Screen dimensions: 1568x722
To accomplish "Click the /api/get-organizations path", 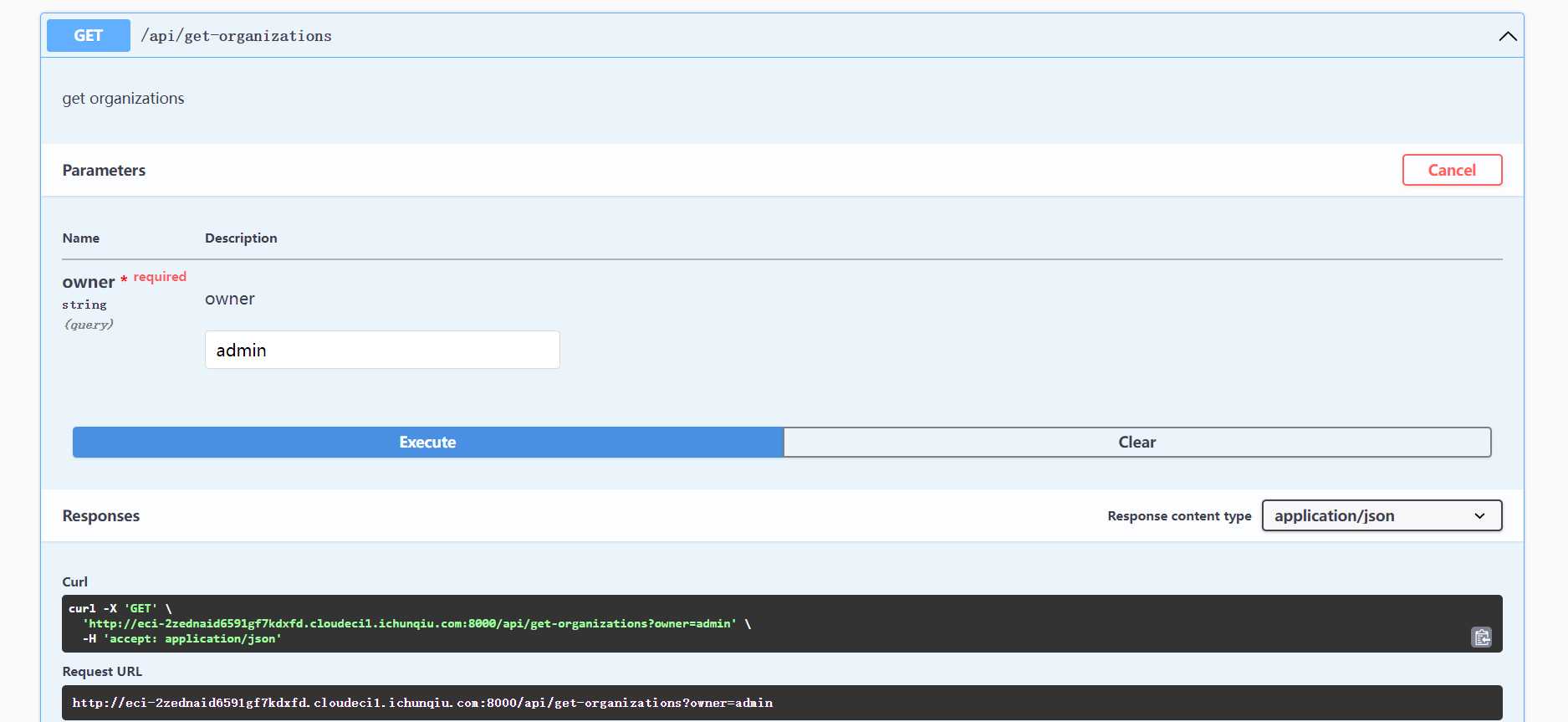I will [x=236, y=36].
